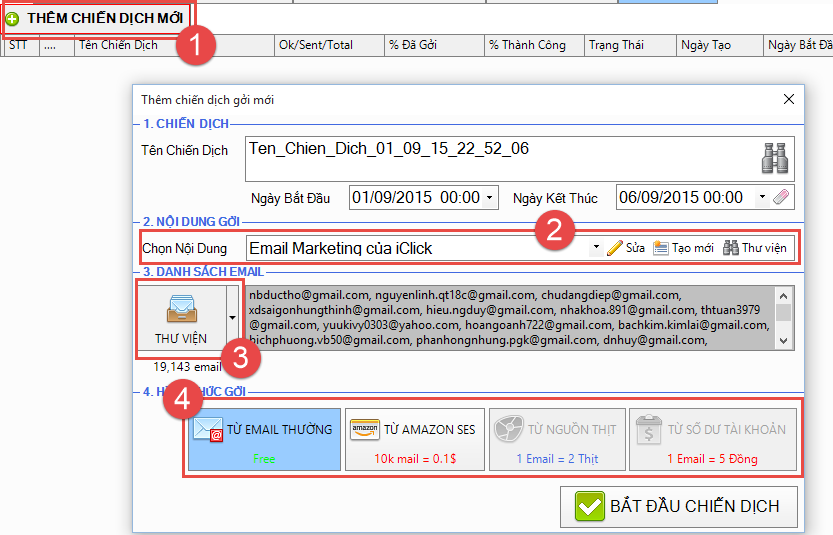Viewport: 833px width, 535px height.
Task: Click the pencil Sửa edit icon
Action: [x=614, y=248]
